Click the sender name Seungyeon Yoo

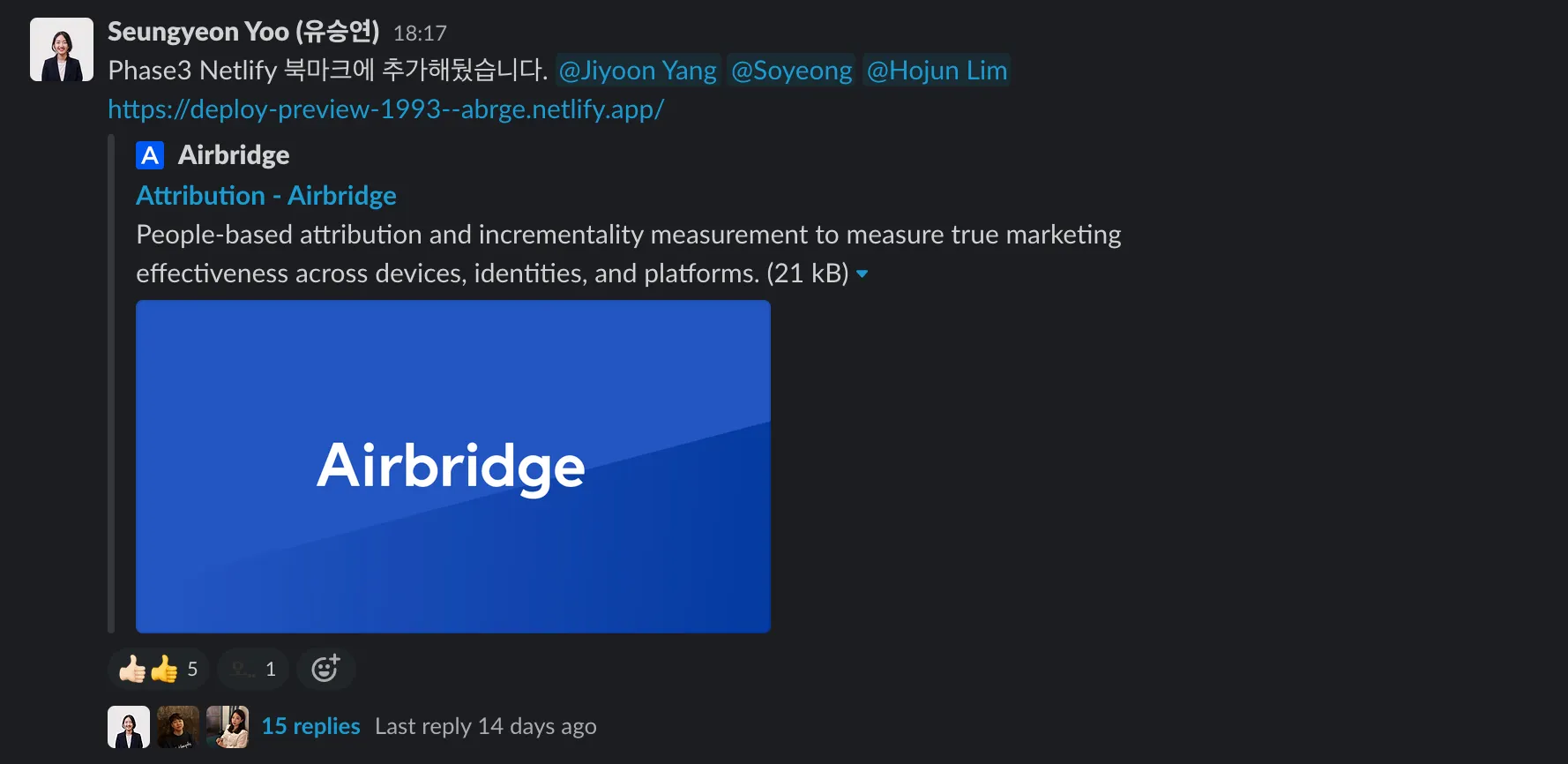coord(243,32)
